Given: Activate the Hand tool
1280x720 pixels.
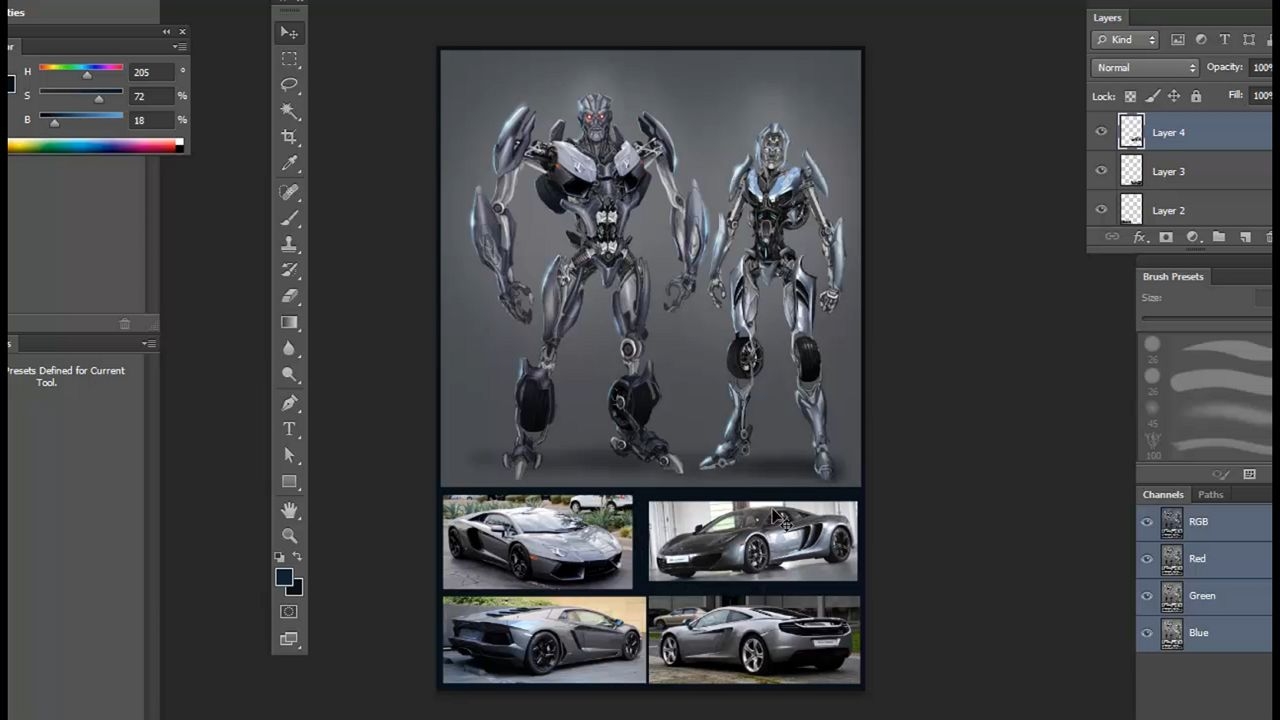Looking at the screenshot, I should 289,510.
